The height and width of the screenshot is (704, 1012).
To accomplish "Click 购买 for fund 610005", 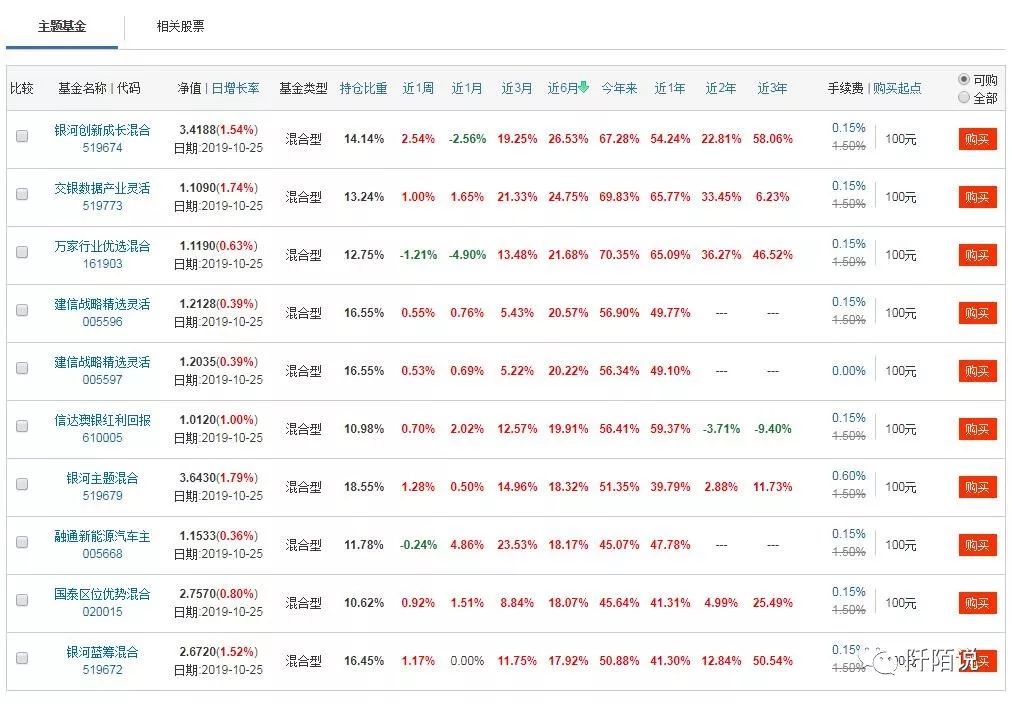I will tap(977, 430).
